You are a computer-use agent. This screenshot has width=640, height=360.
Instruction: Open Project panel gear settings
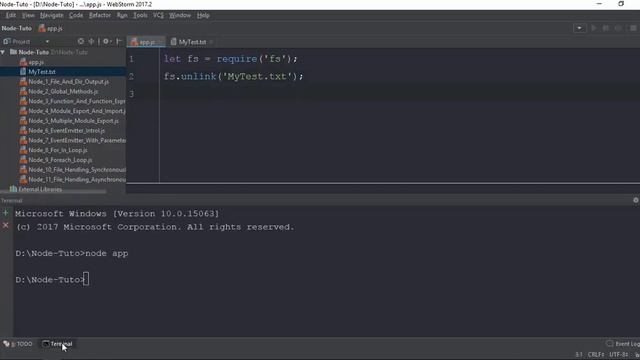[x=106, y=41]
